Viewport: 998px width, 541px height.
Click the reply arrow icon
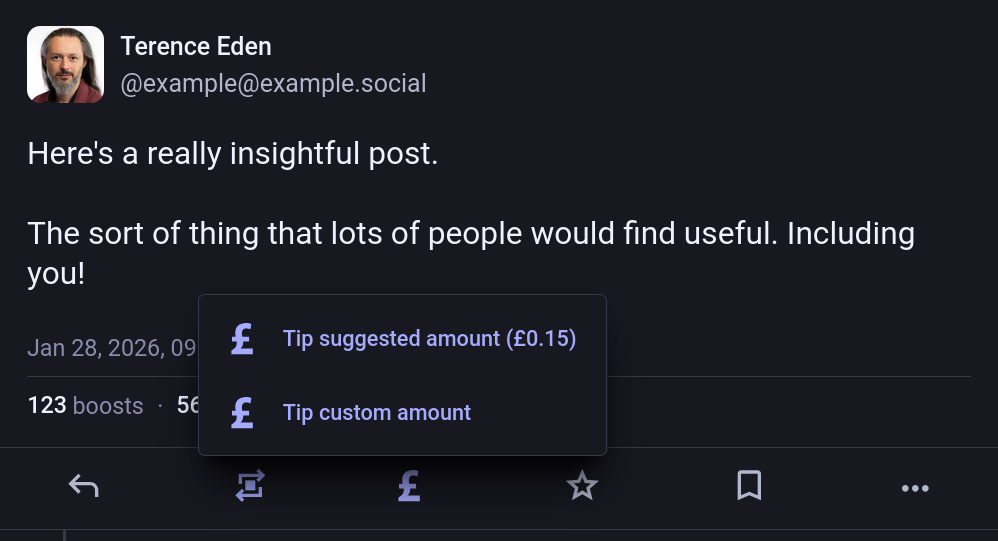84,487
